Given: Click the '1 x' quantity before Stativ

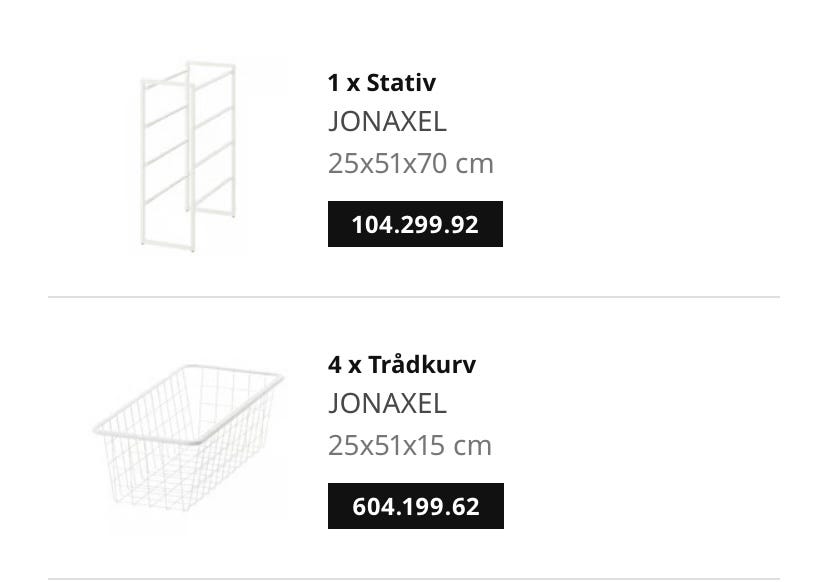Looking at the screenshot, I should (343, 82).
